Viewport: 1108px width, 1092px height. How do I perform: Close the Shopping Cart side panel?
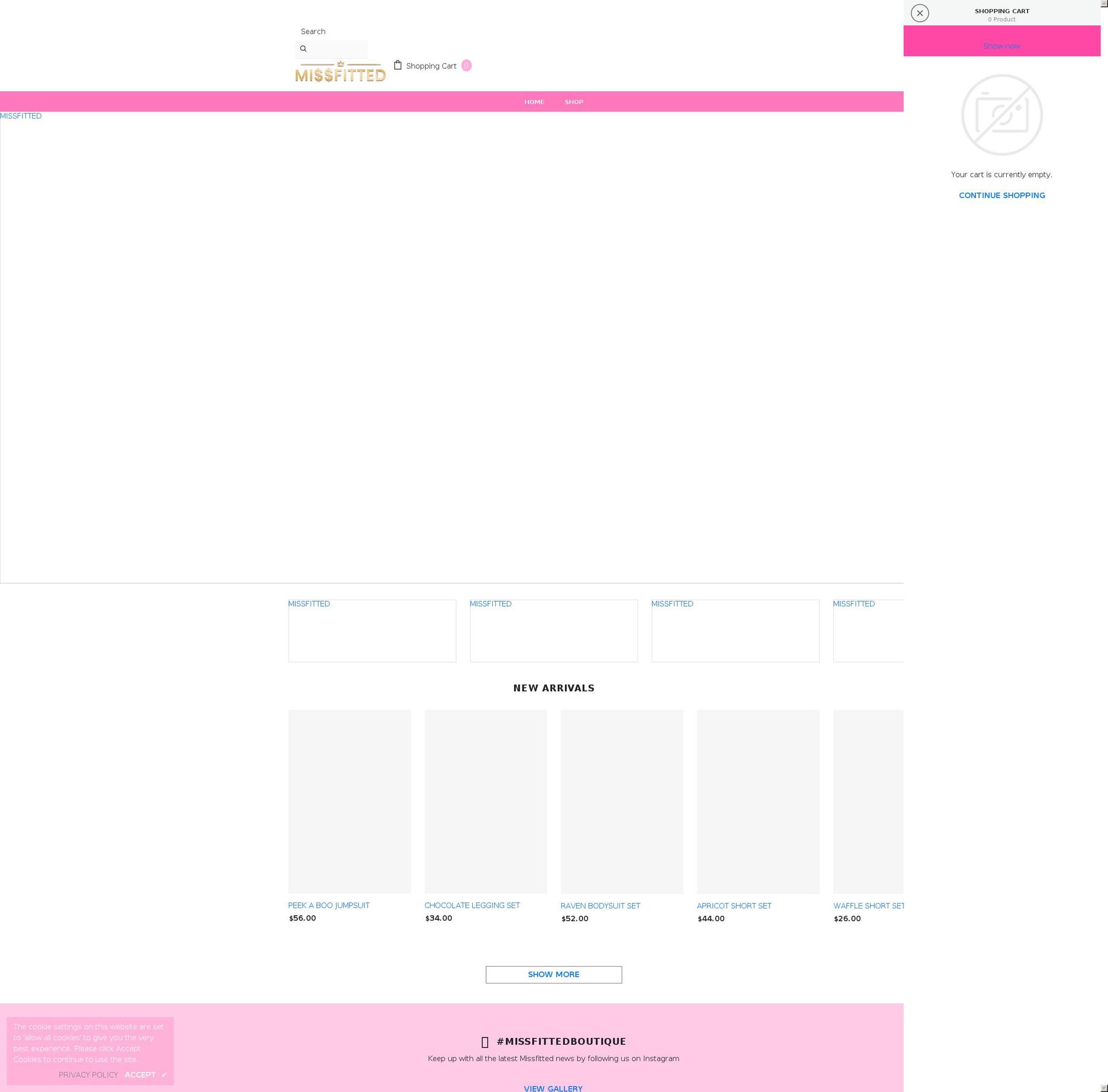[920, 13]
